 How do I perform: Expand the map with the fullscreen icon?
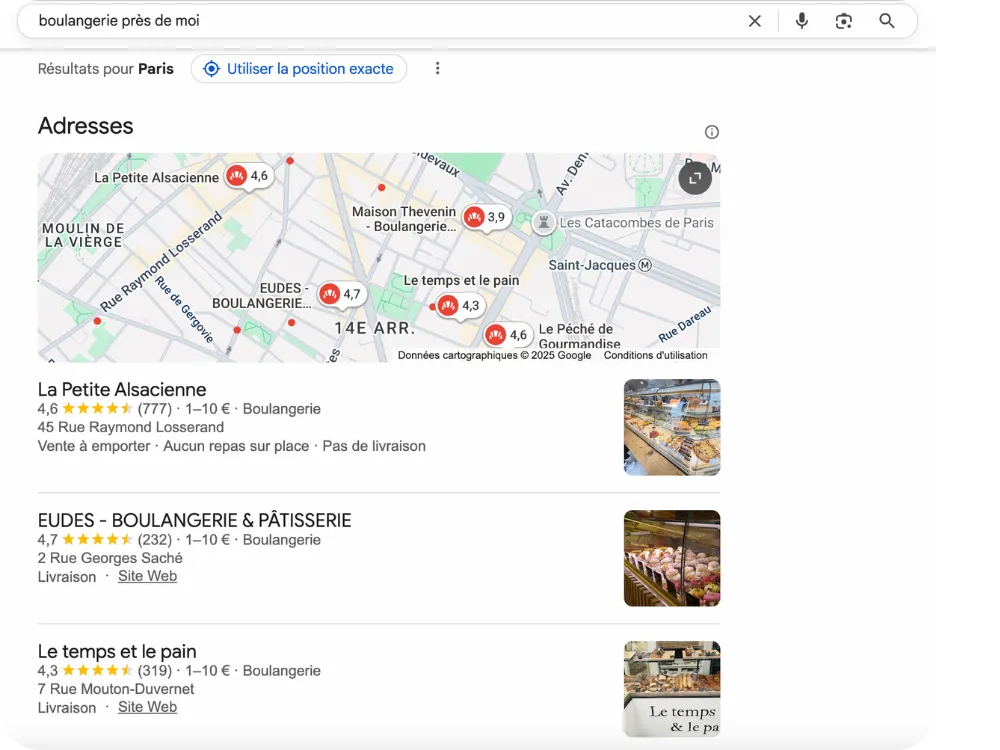pos(695,178)
